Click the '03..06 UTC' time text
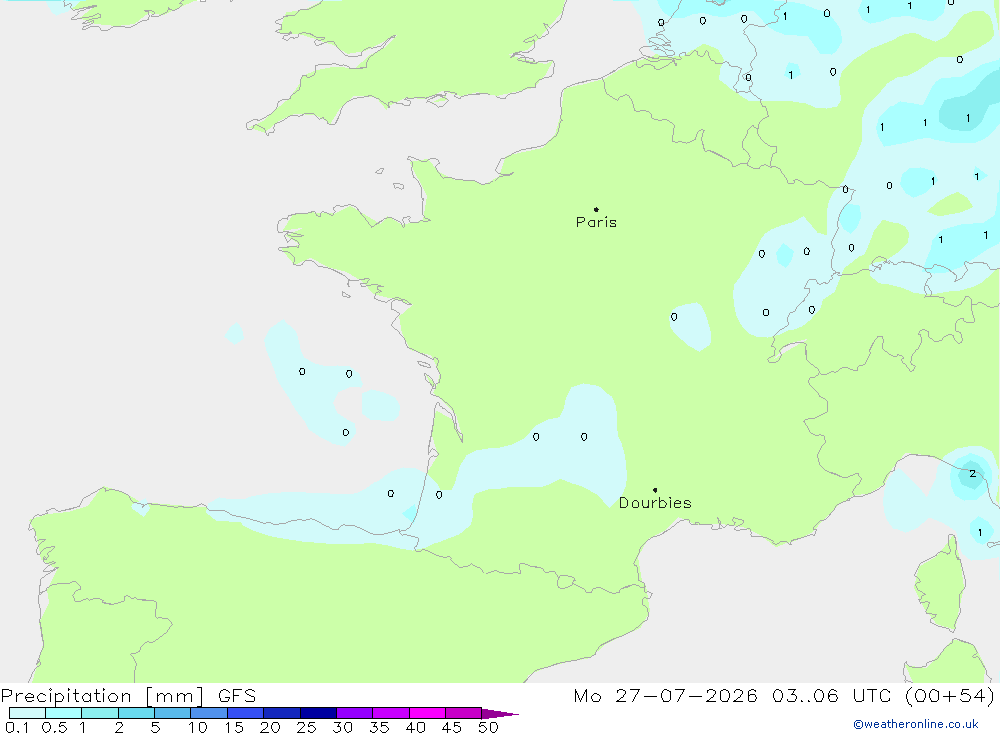Screen dimensions: 1000x733 pyautogui.click(x=831, y=695)
